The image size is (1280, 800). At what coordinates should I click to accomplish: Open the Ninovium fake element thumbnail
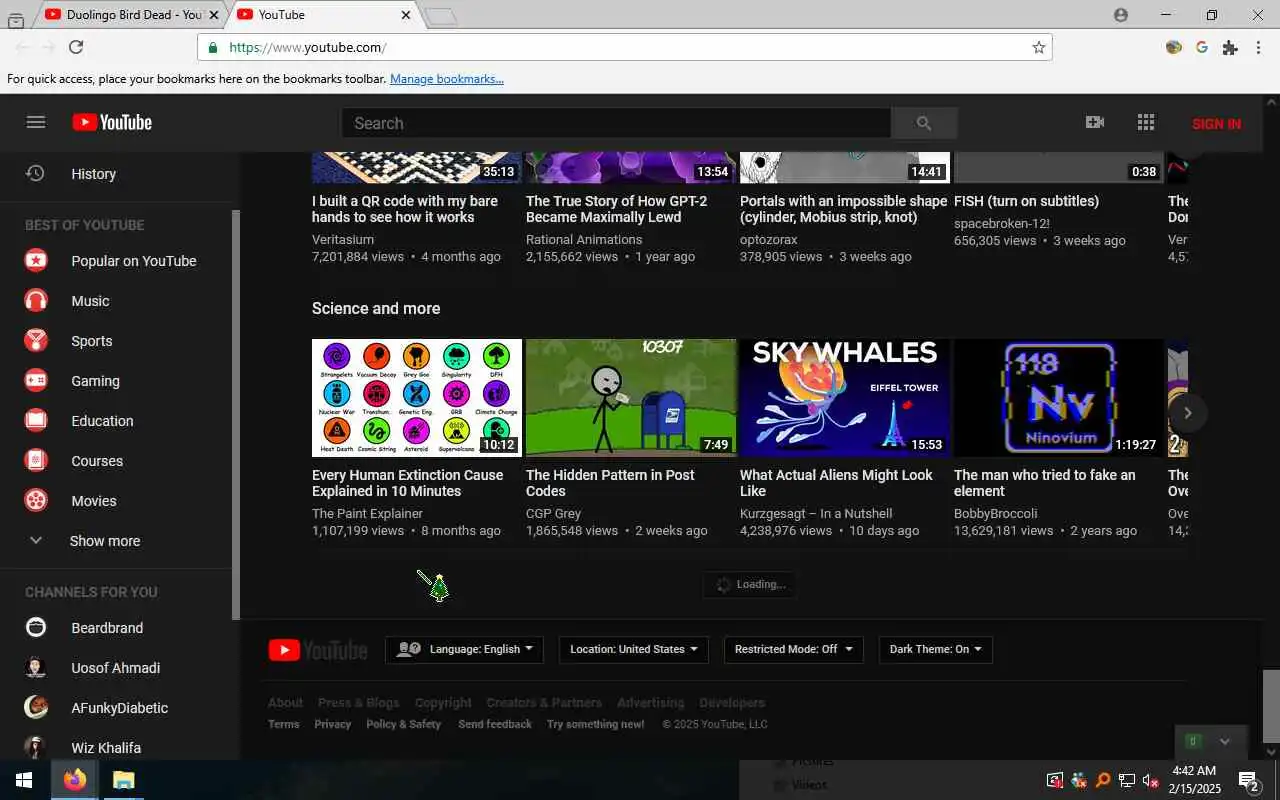1059,398
